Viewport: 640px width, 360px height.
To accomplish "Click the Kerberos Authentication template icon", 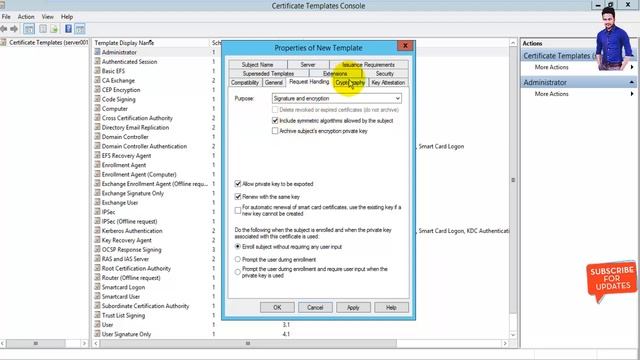I will pyautogui.click(x=97, y=230).
